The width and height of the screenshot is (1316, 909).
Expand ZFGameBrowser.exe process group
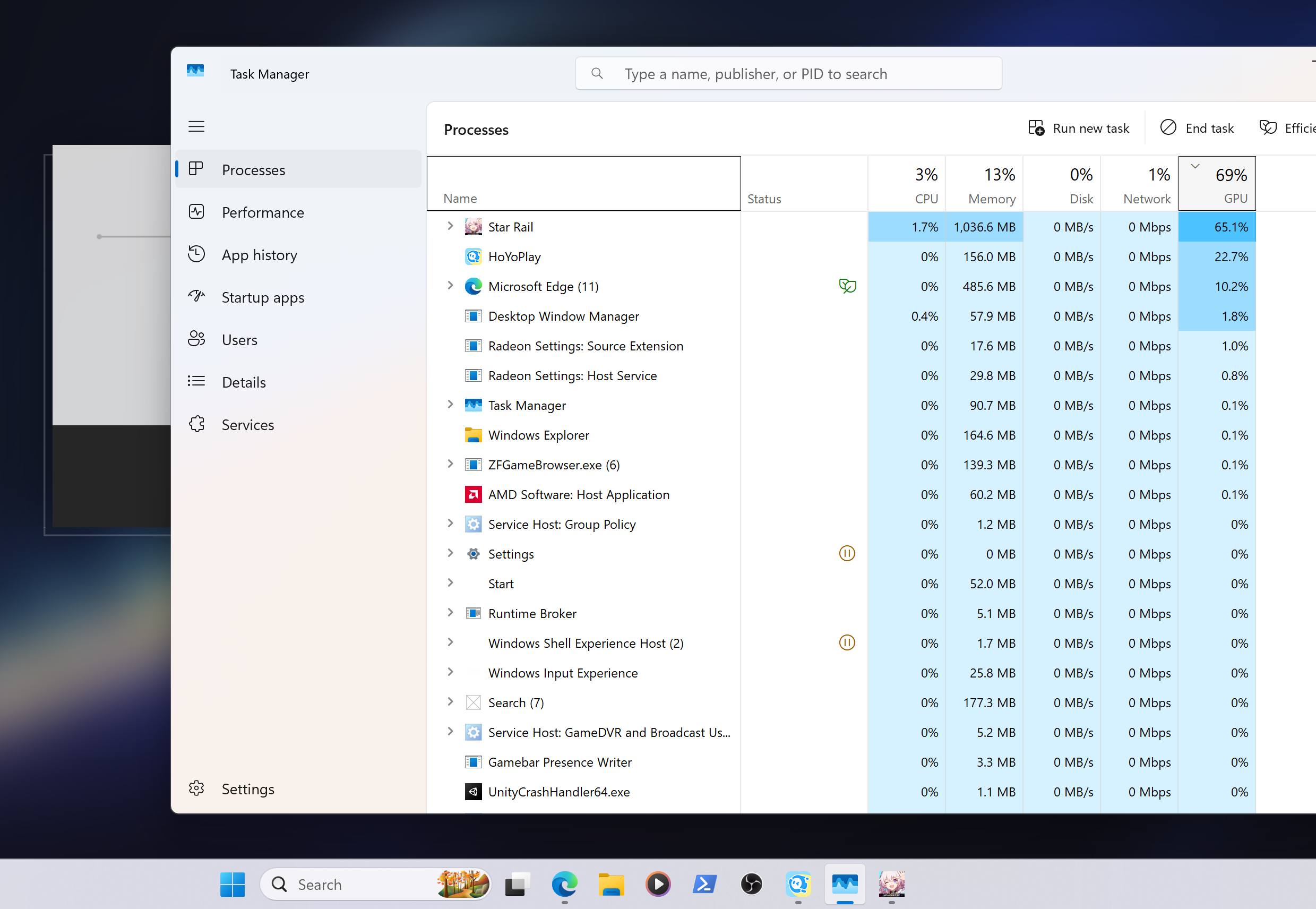tap(451, 464)
